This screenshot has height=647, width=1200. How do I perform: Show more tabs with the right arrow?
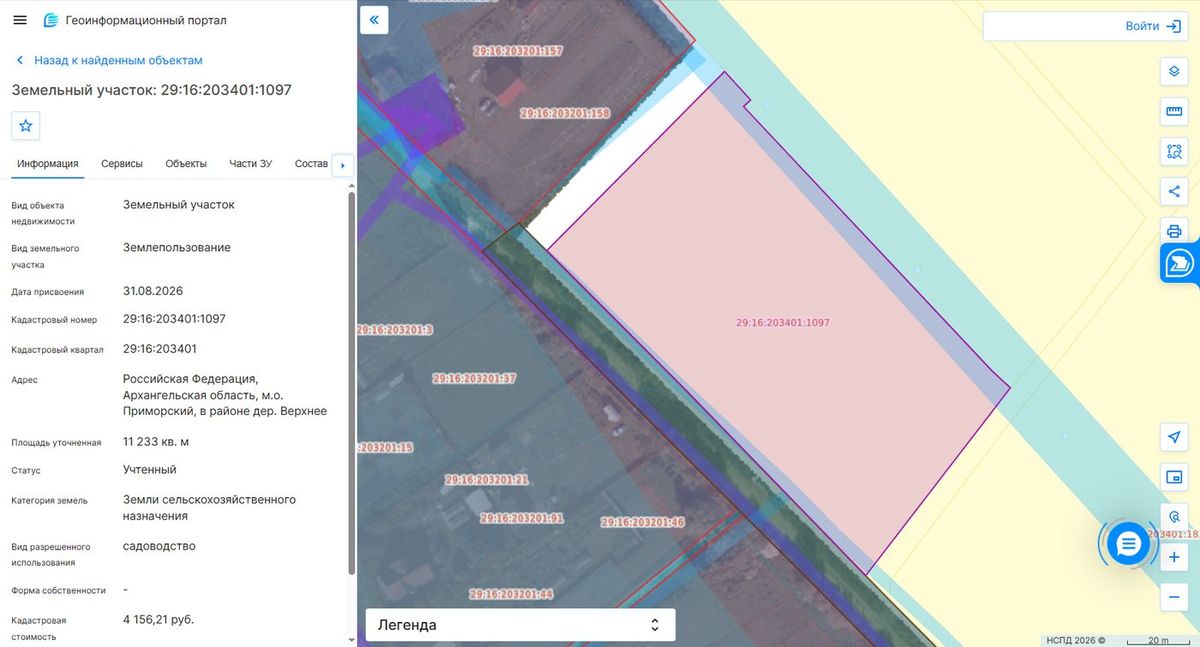click(x=343, y=165)
